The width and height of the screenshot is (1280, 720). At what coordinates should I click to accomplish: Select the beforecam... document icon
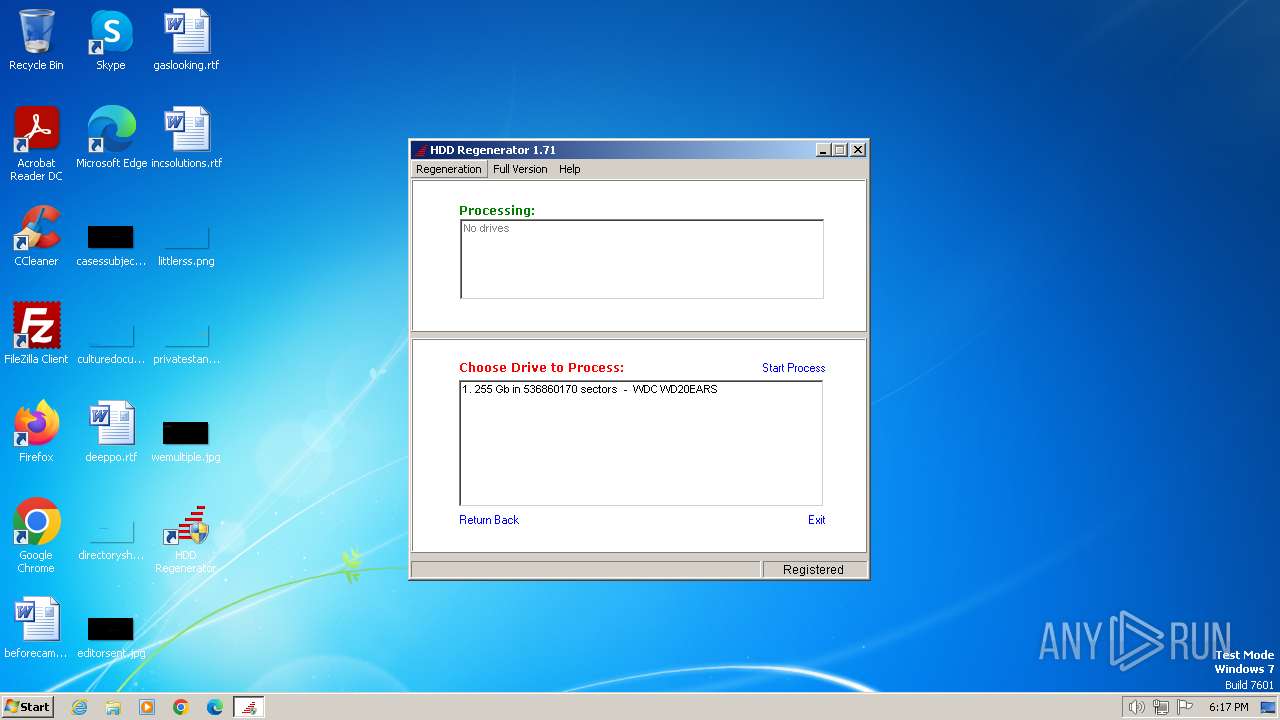(36, 628)
